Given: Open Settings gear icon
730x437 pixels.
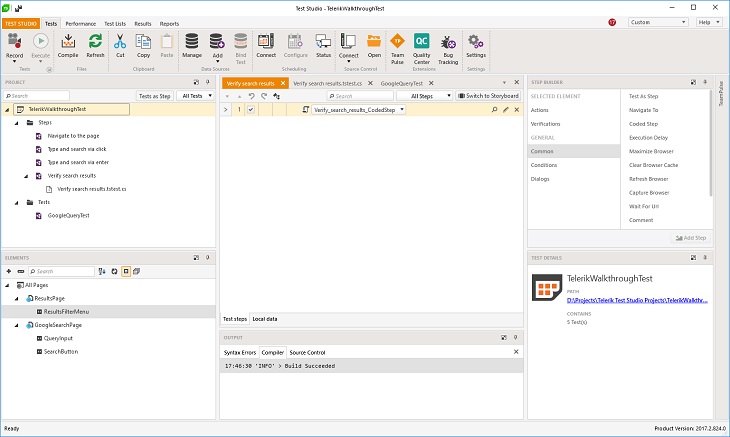Looking at the screenshot, I should (x=476, y=41).
